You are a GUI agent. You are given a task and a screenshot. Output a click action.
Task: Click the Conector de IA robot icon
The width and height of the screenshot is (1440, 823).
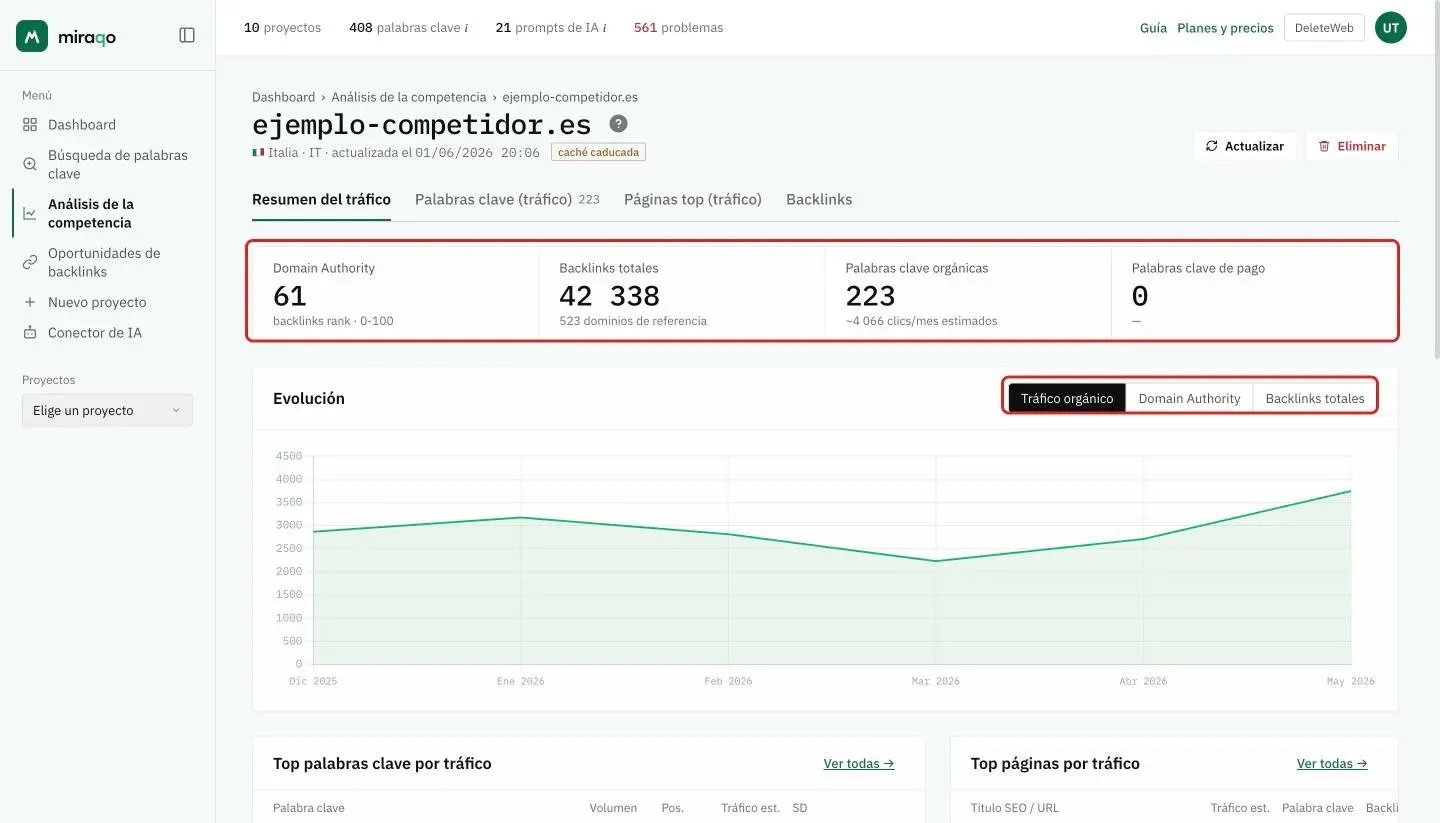click(x=30, y=332)
